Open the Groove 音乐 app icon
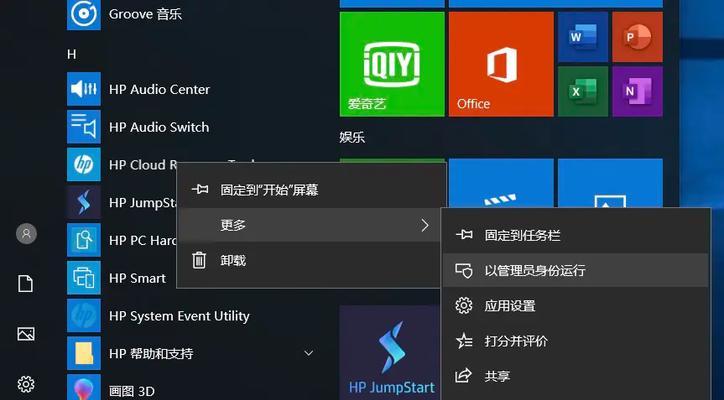The height and width of the screenshot is (400, 724). [x=84, y=14]
